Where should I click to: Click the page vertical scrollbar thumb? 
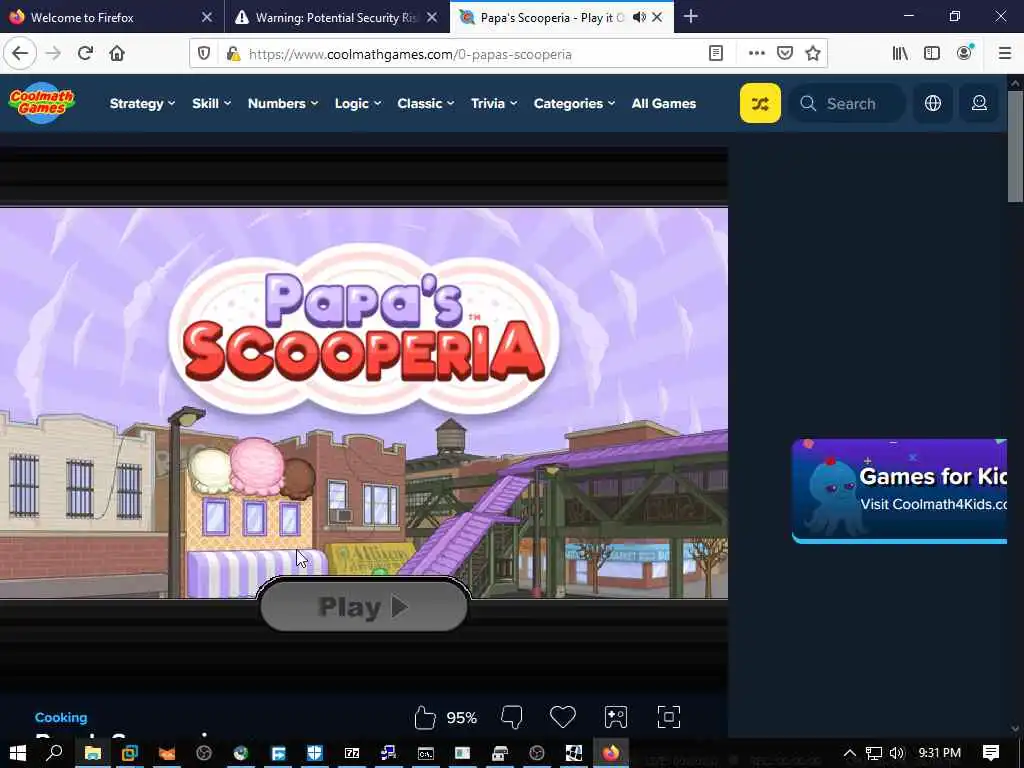(1015, 147)
